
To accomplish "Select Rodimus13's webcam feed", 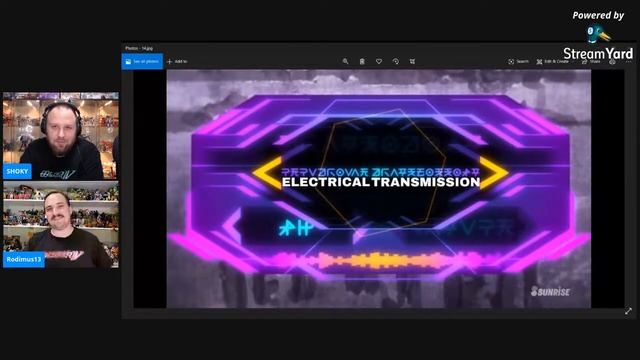I will pos(61,225).
